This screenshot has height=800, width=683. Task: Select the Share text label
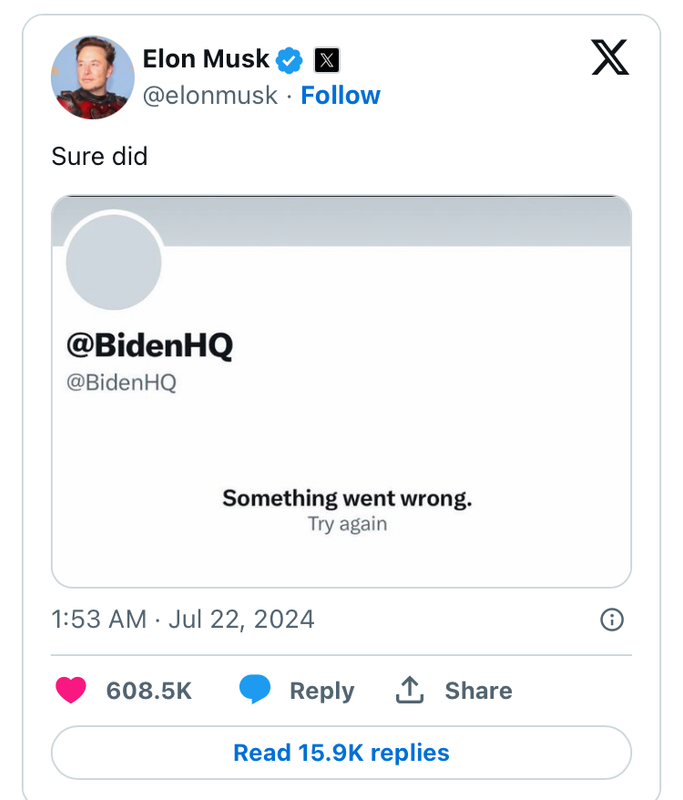click(478, 691)
